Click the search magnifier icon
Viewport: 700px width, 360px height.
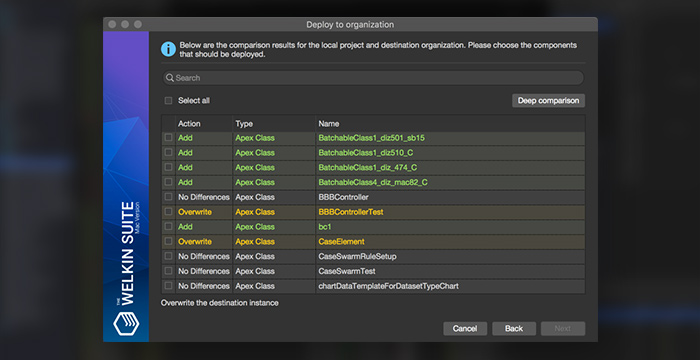170,78
